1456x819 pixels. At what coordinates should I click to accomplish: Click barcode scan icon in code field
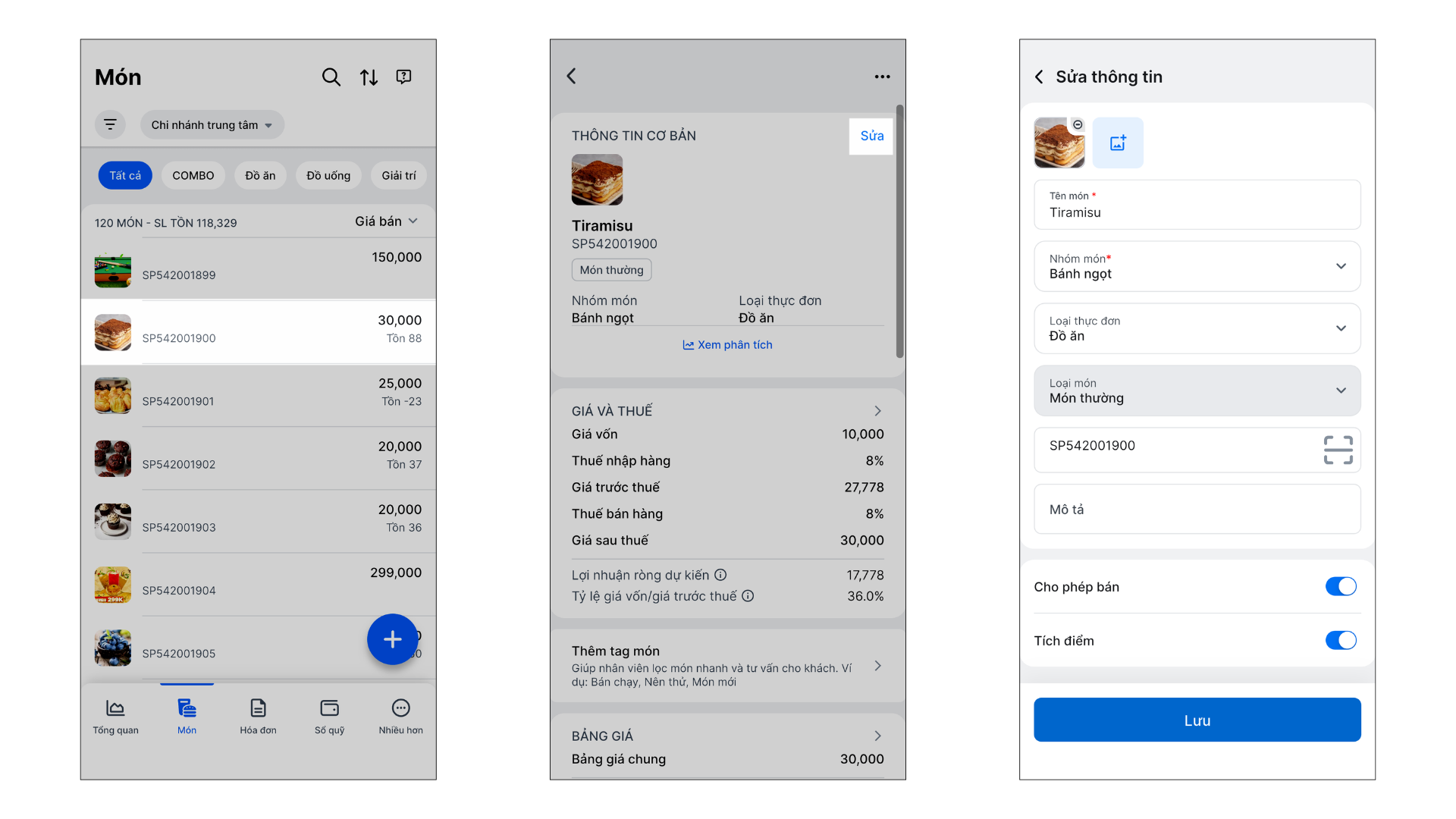(1338, 450)
